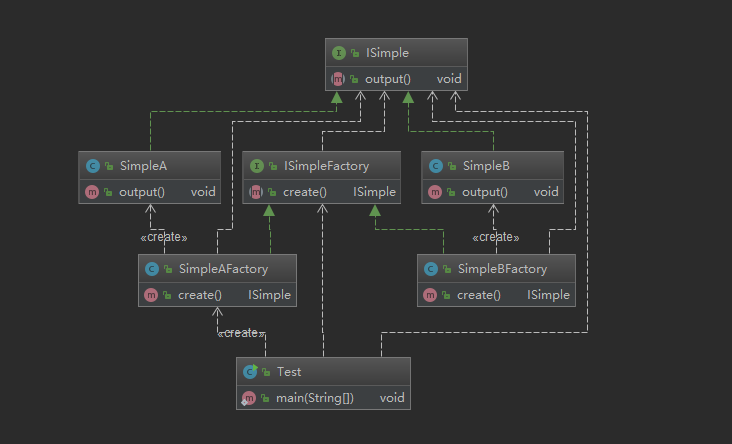Click the SimpleB class icon
732x444 pixels.
click(x=436, y=165)
